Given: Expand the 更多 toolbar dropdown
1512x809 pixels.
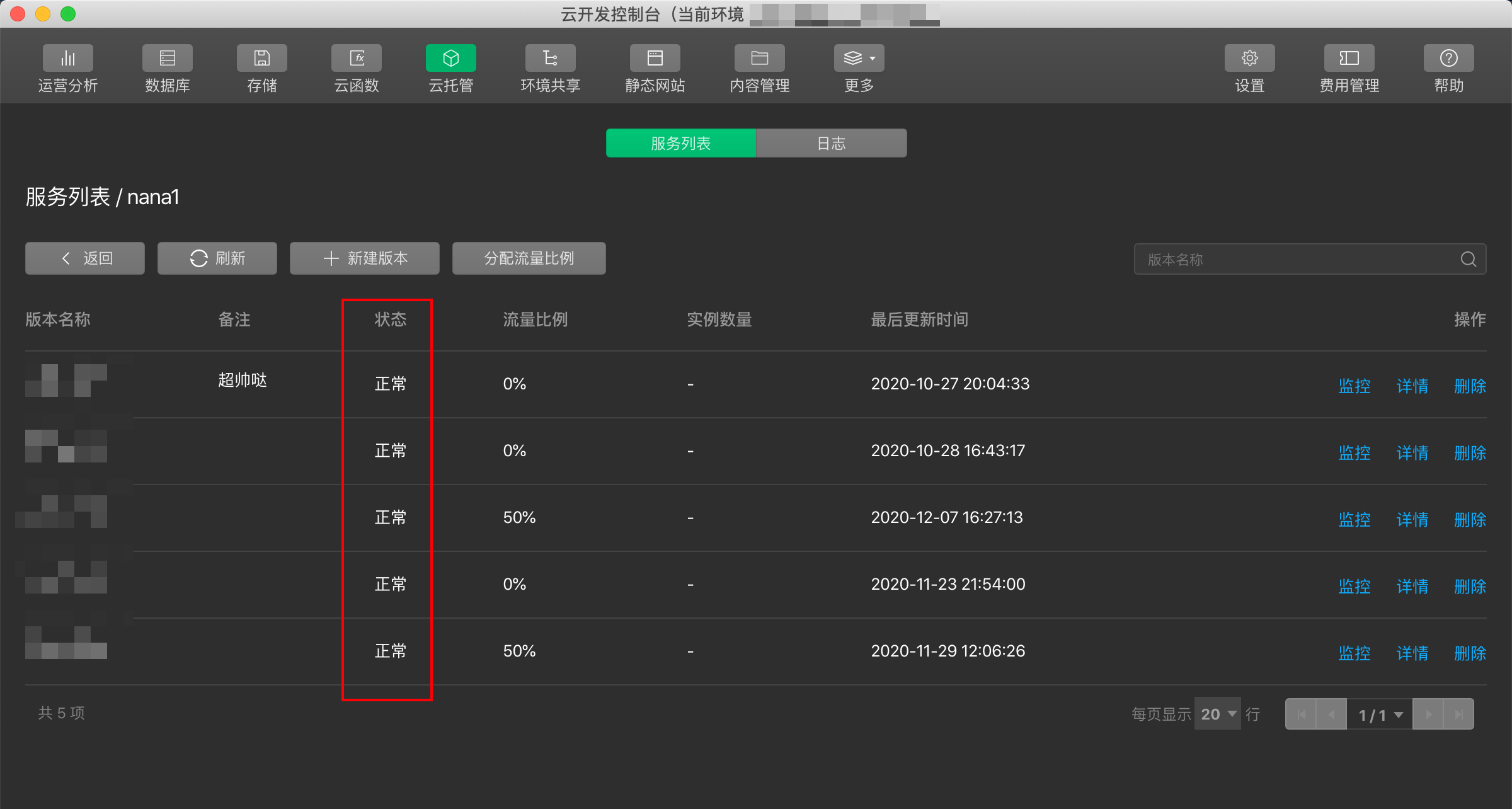Looking at the screenshot, I should [859, 59].
